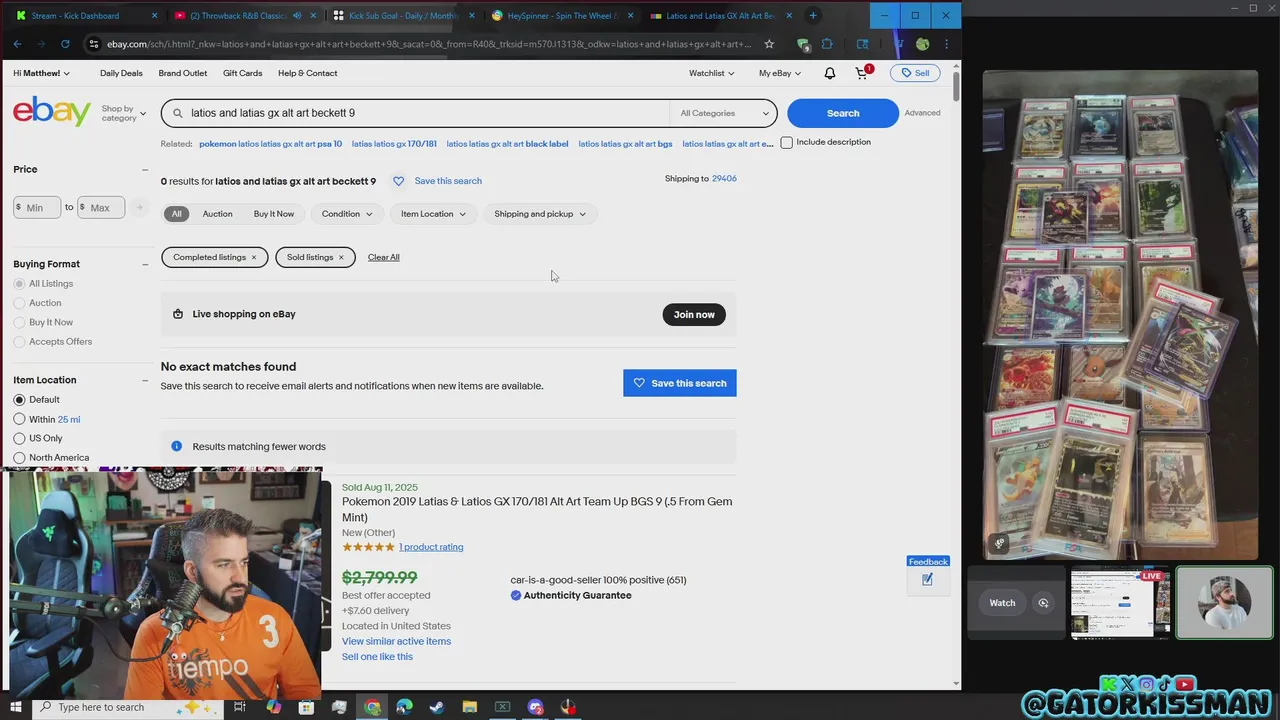Screen dimensions: 1280x720
Task: Choose the Buy It Now buying format radio
Action: 19,322
